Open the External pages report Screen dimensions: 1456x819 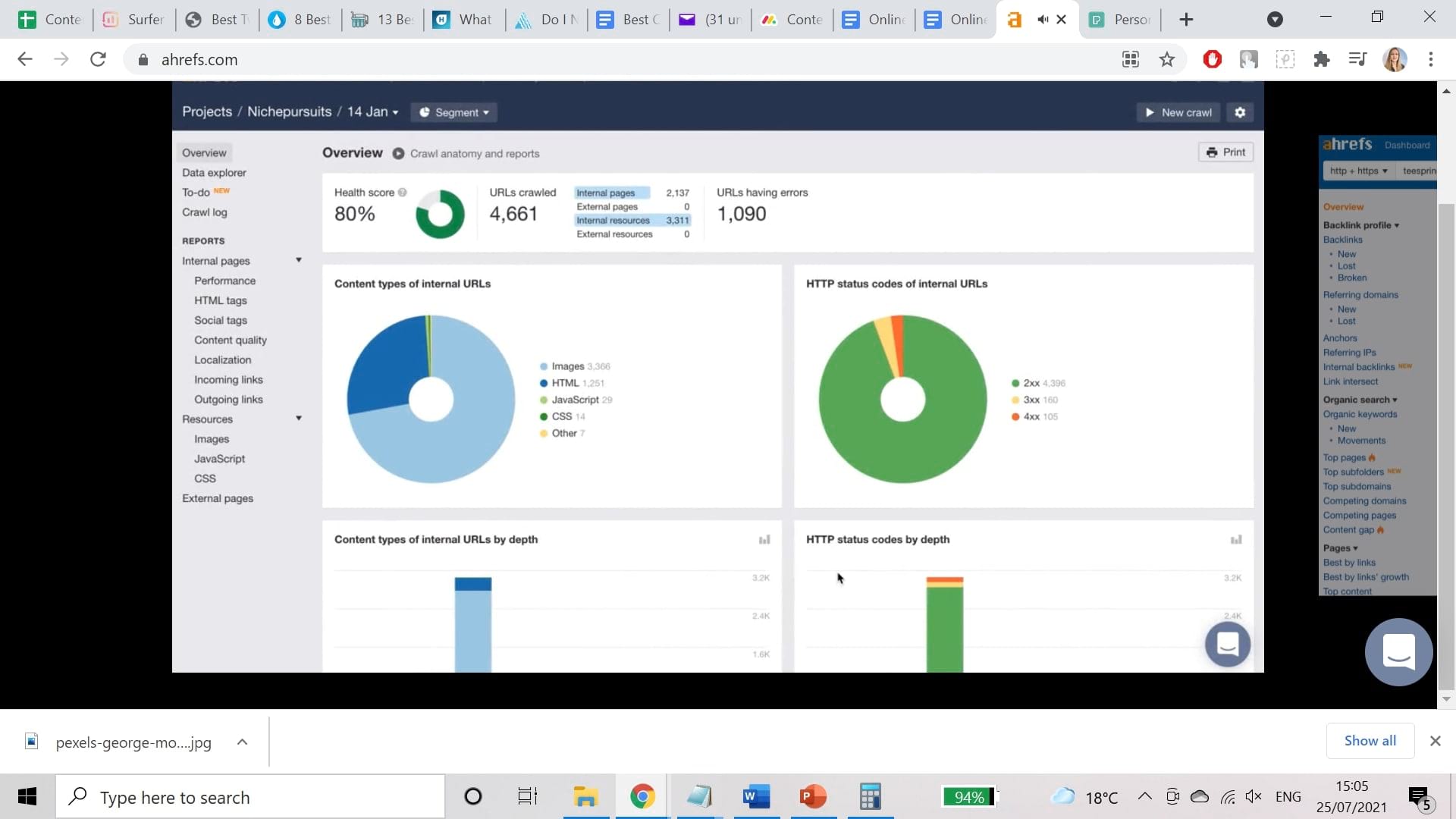(218, 498)
